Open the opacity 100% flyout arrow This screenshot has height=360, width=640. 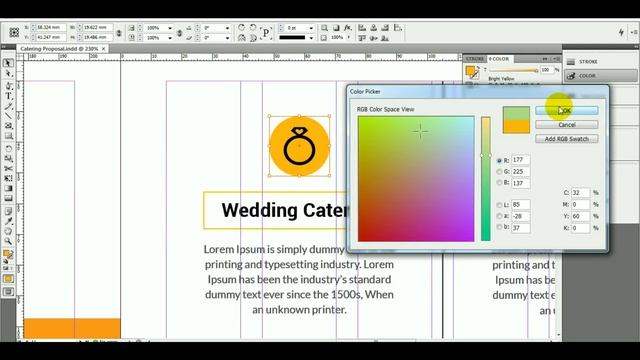point(349,37)
